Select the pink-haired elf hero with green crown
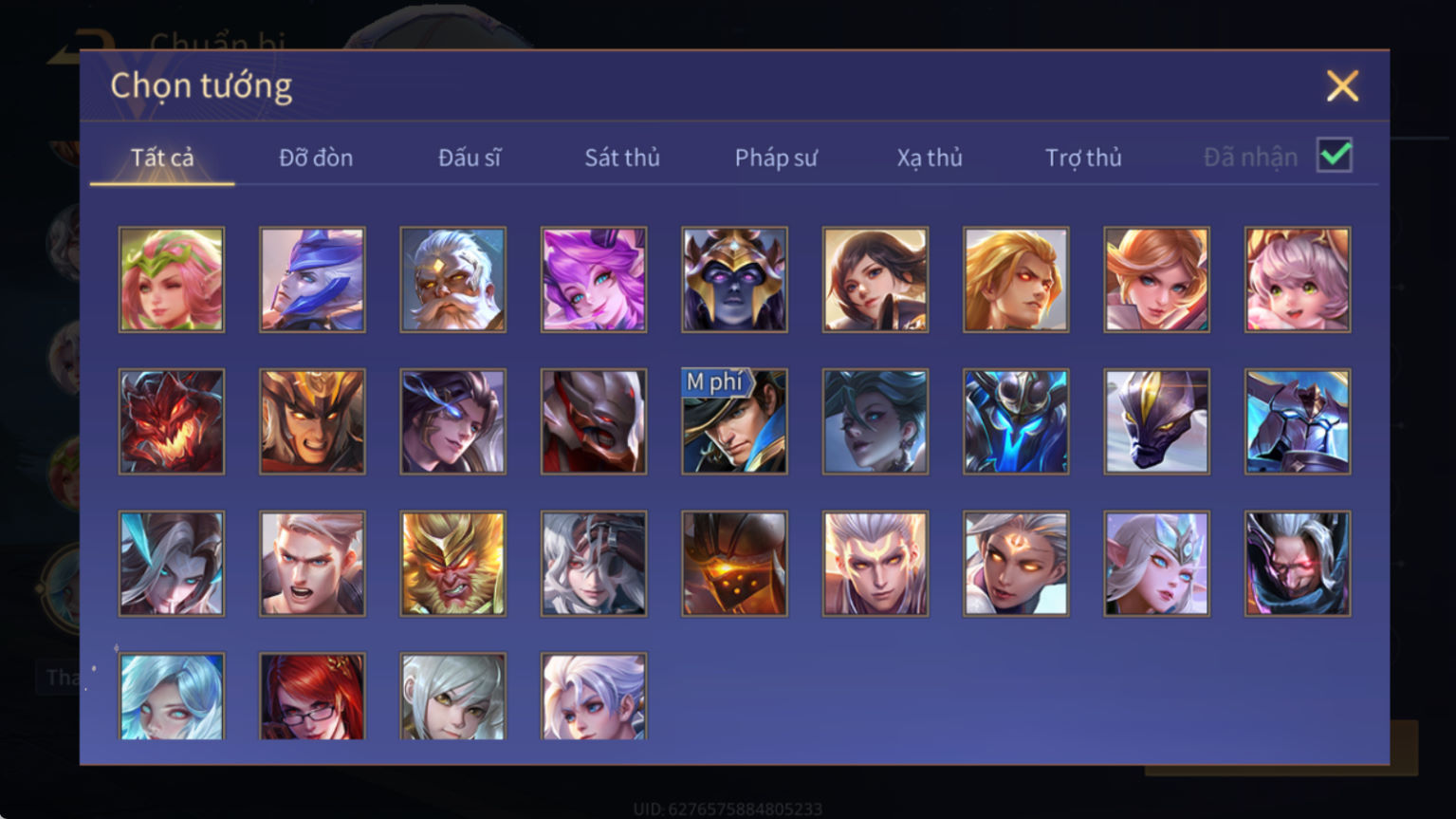The width and height of the screenshot is (1456, 819). [x=172, y=279]
